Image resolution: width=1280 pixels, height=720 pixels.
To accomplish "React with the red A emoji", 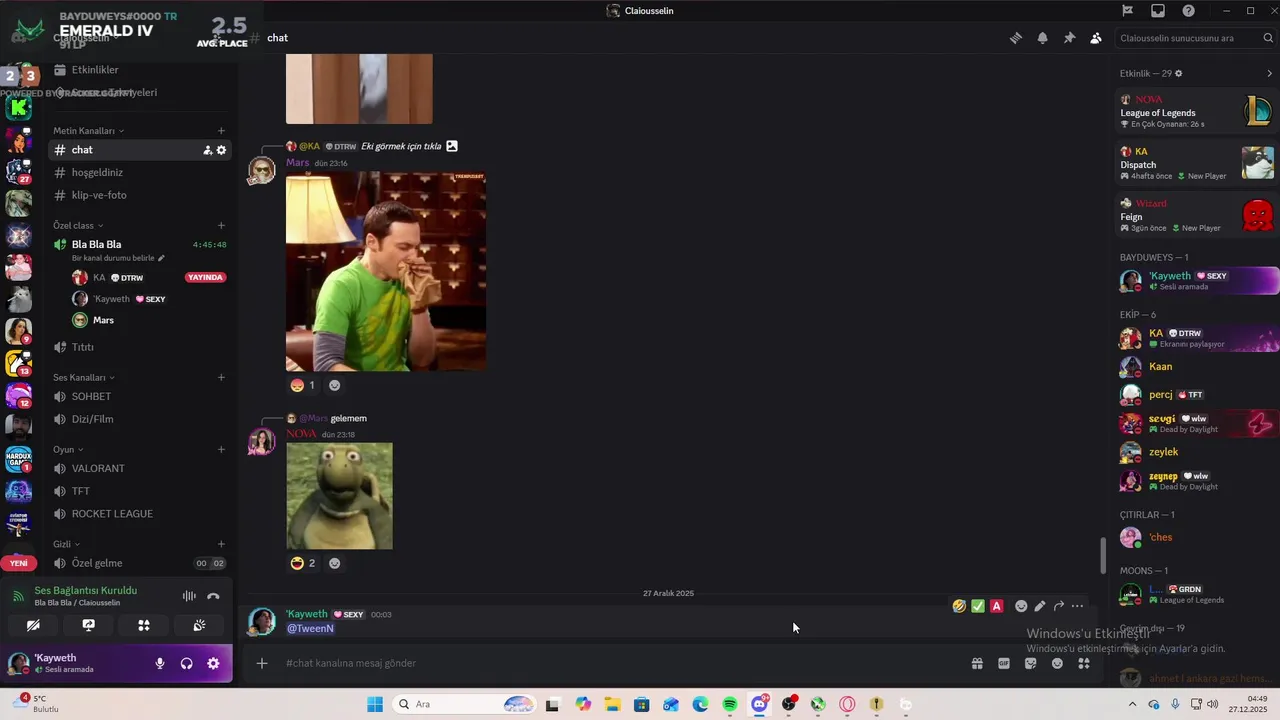I will coord(997,606).
